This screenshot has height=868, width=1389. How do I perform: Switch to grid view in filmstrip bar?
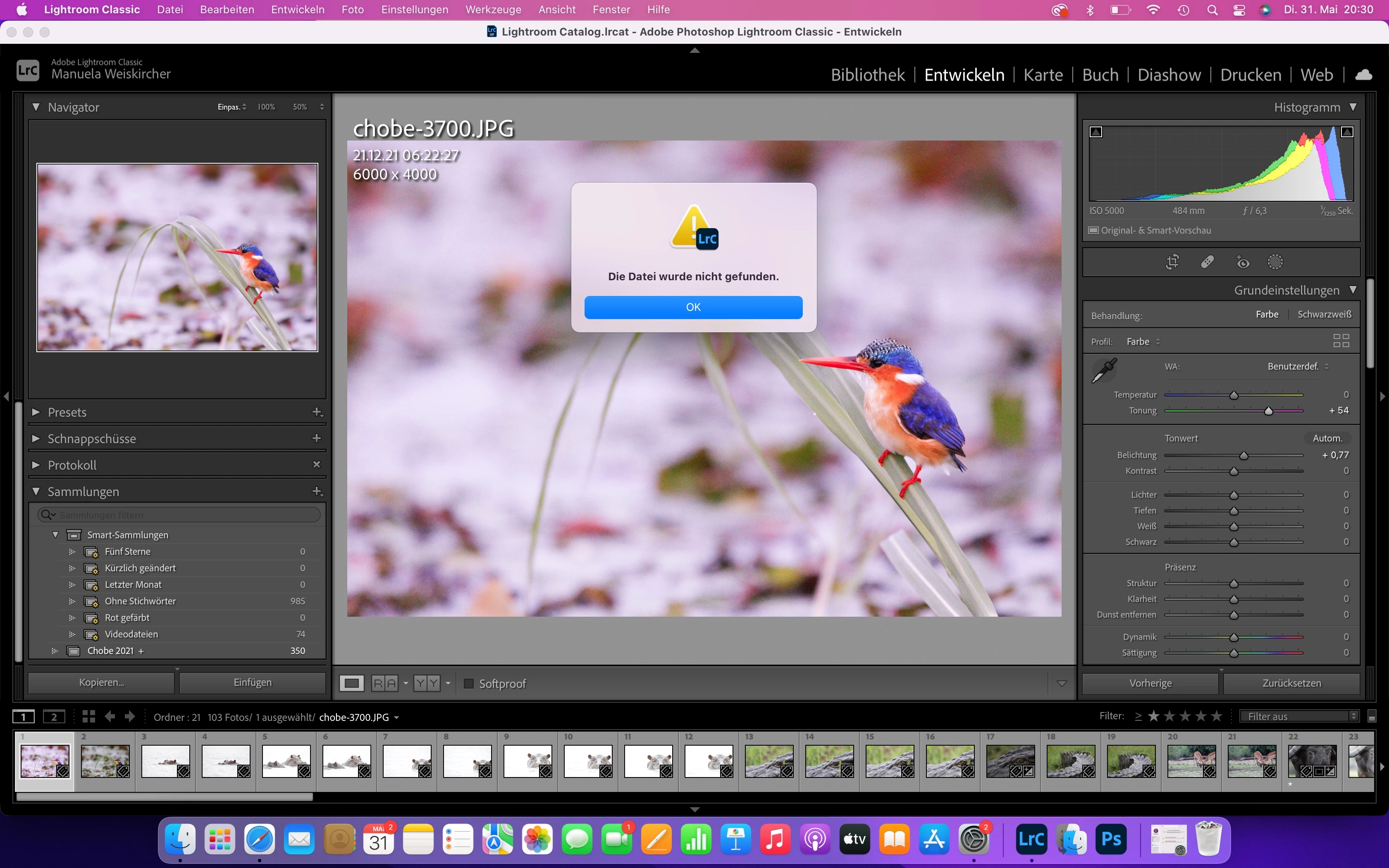88,716
